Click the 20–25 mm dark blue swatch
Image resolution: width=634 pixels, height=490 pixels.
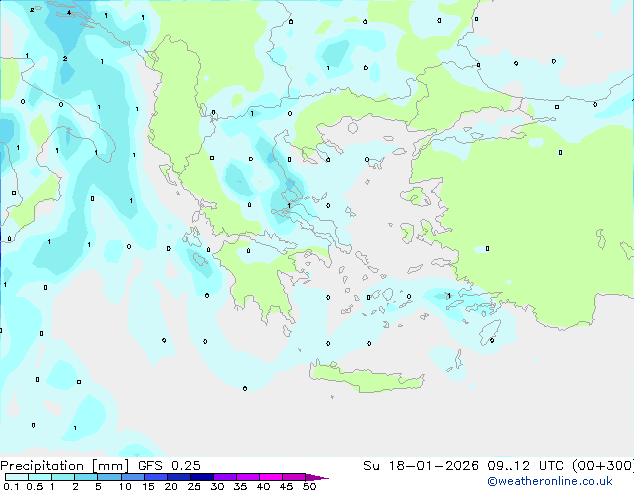coord(179,477)
